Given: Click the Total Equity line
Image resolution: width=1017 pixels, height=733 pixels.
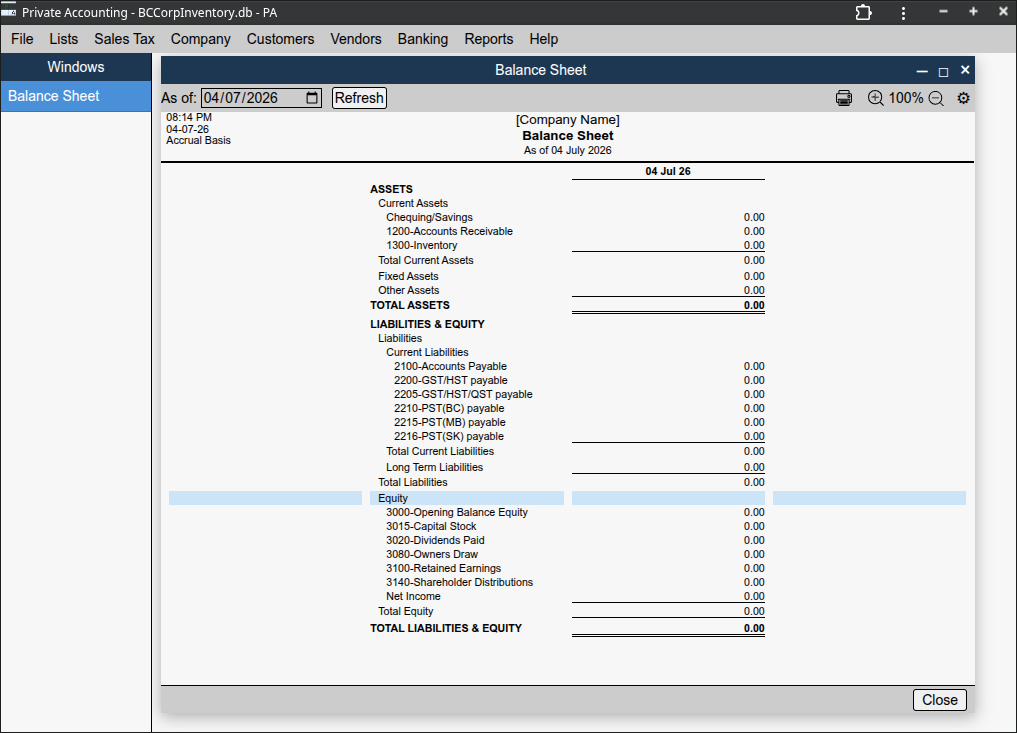Looking at the screenshot, I should (568, 612).
